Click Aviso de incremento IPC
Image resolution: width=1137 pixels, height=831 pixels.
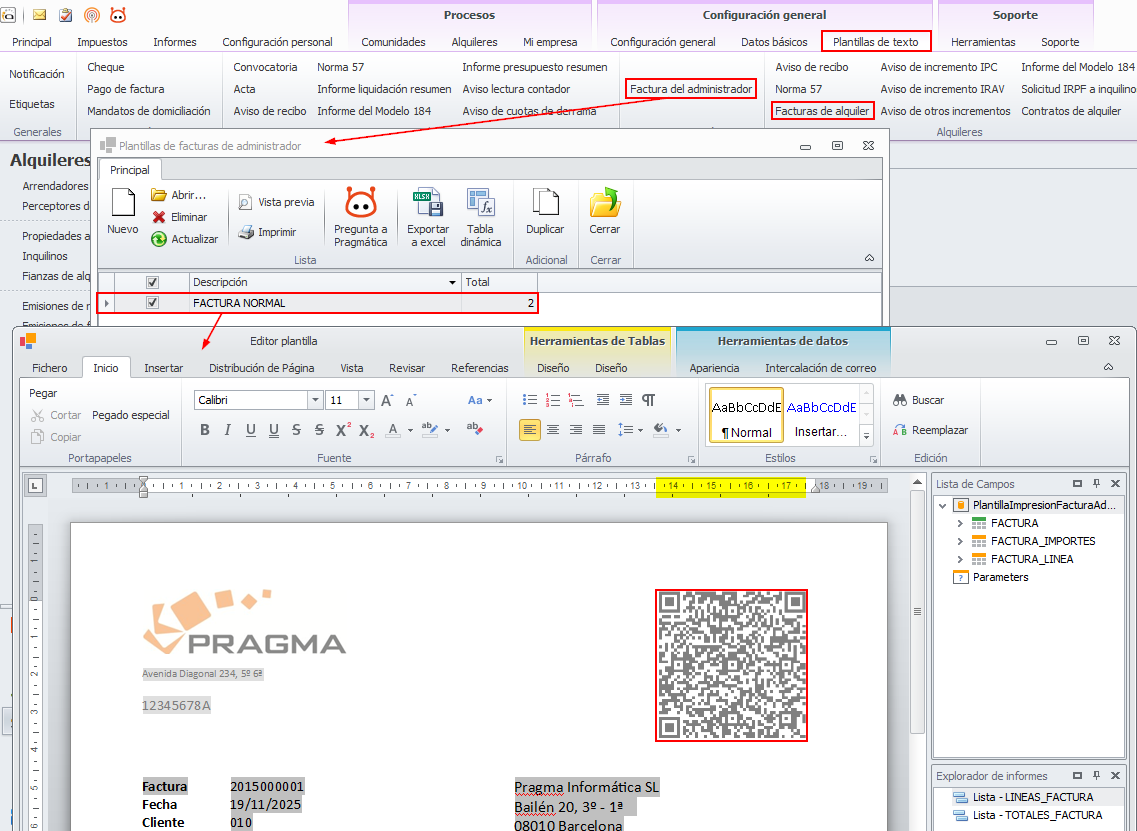938,67
